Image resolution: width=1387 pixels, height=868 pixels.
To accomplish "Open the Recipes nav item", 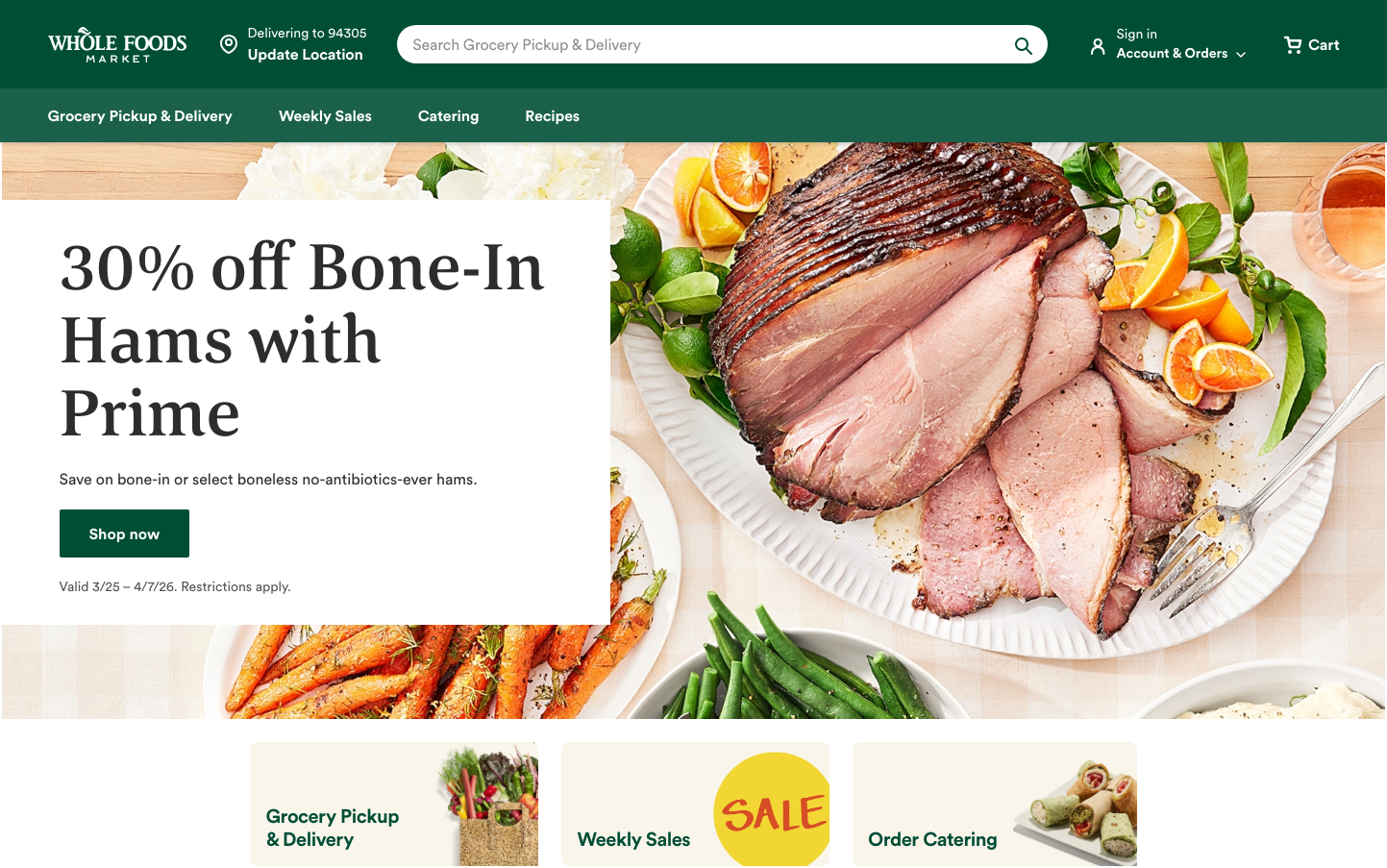I will [x=552, y=116].
